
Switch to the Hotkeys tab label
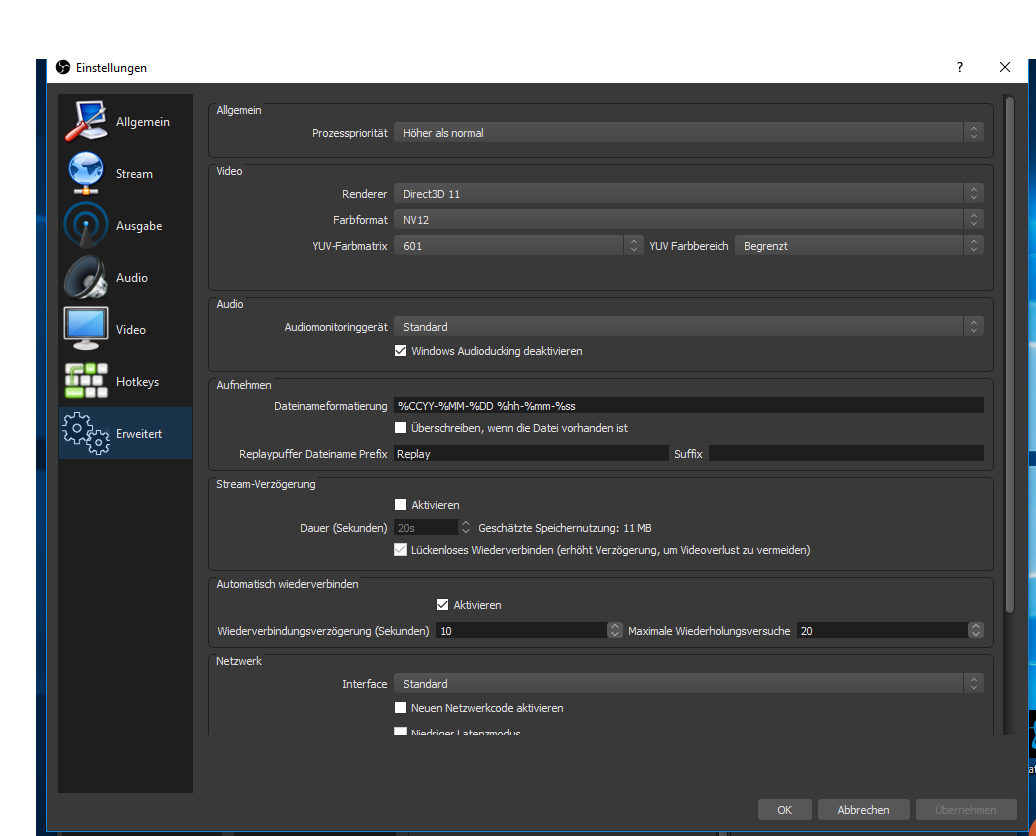tap(137, 382)
